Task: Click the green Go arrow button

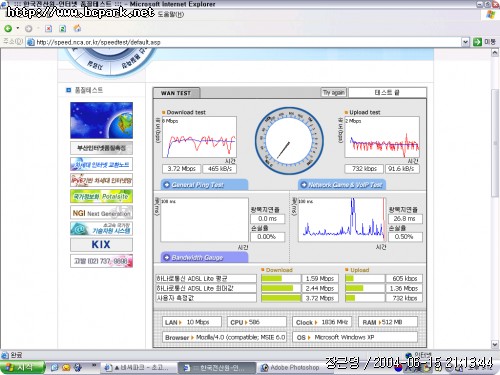Action: (x=477, y=42)
